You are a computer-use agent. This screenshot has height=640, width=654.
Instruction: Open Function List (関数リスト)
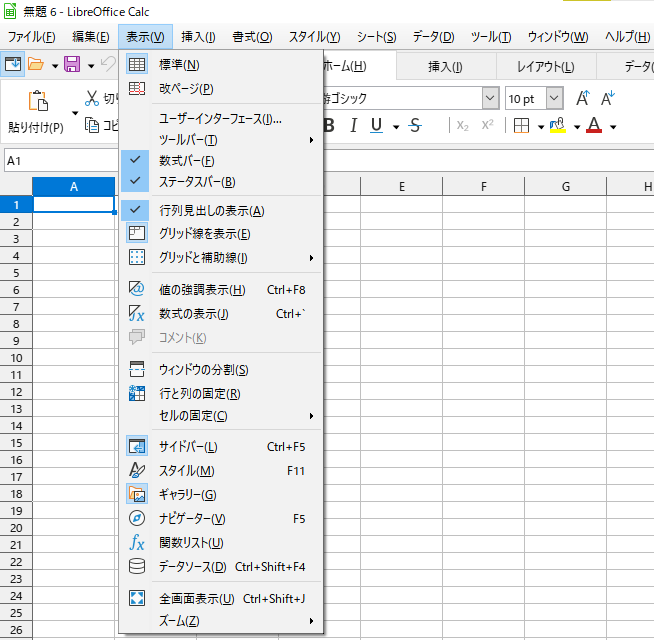click(x=221, y=542)
